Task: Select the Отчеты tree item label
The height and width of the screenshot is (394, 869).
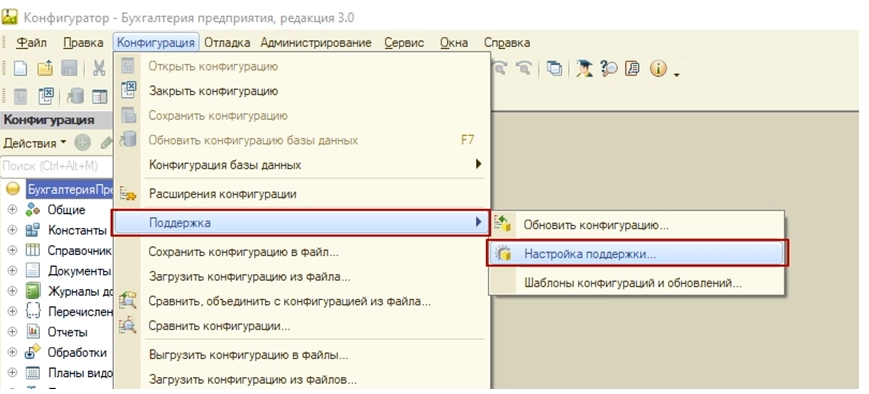Action: click(68, 332)
